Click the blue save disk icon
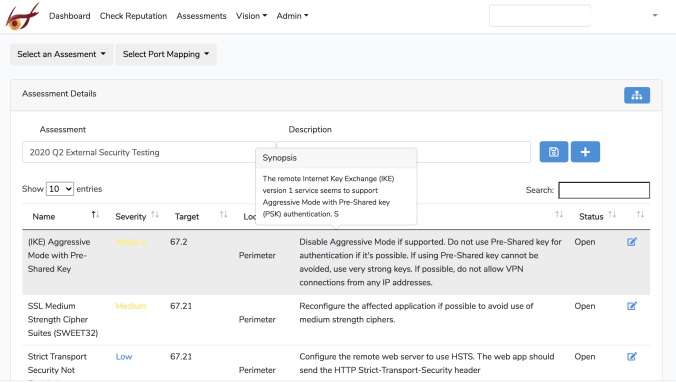676x383 pixels. coord(554,152)
